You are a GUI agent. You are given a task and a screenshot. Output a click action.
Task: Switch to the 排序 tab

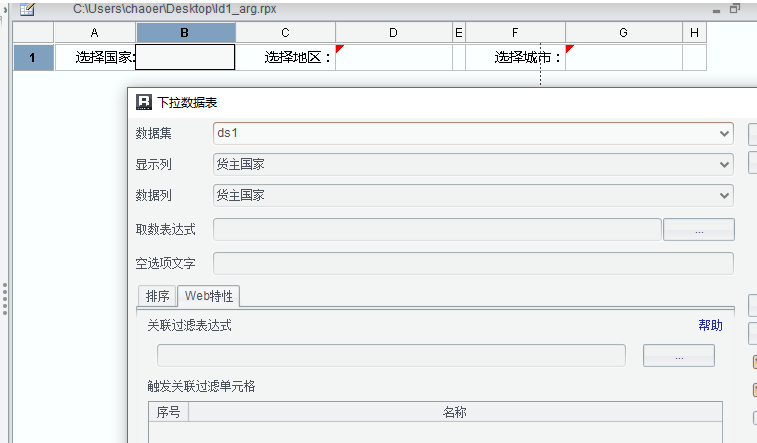click(x=157, y=296)
